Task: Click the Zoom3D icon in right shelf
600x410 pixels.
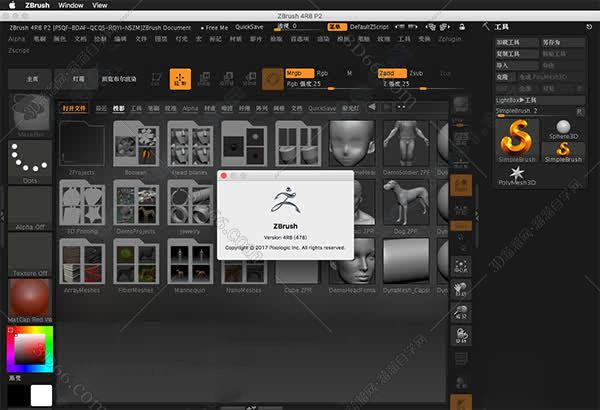Action: coord(461,312)
